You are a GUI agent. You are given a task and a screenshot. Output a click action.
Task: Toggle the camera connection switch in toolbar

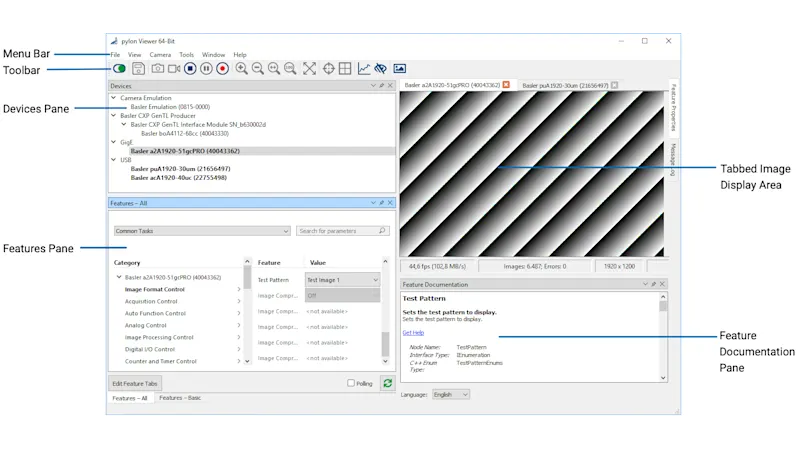(120, 69)
